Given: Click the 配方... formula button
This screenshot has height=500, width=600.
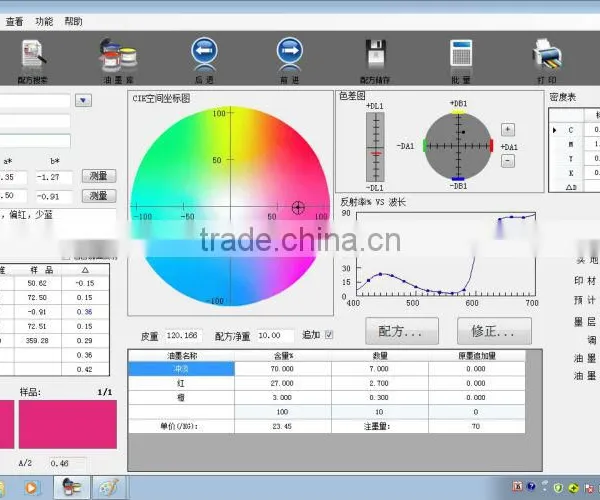Looking at the screenshot, I should (x=402, y=331).
